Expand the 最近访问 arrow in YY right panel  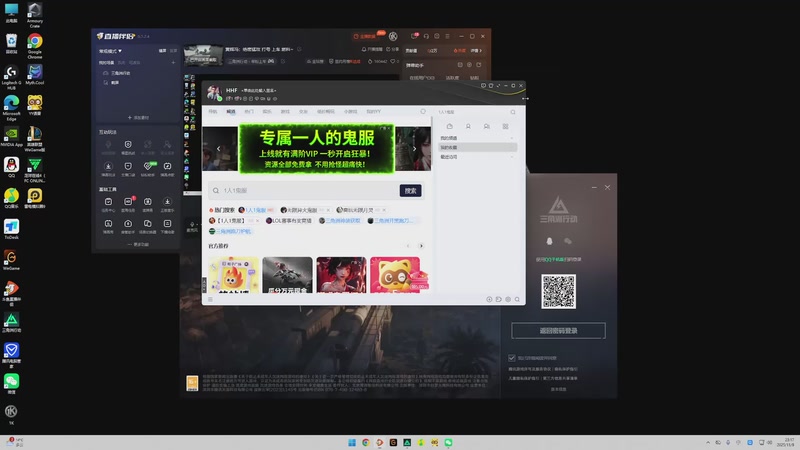pos(512,157)
